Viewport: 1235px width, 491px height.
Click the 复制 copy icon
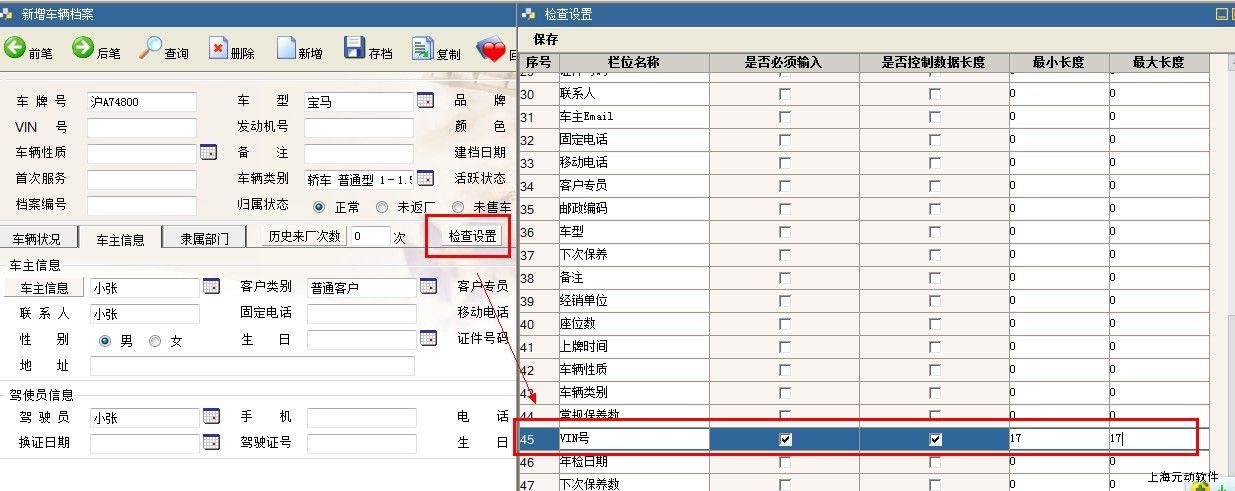coord(422,49)
